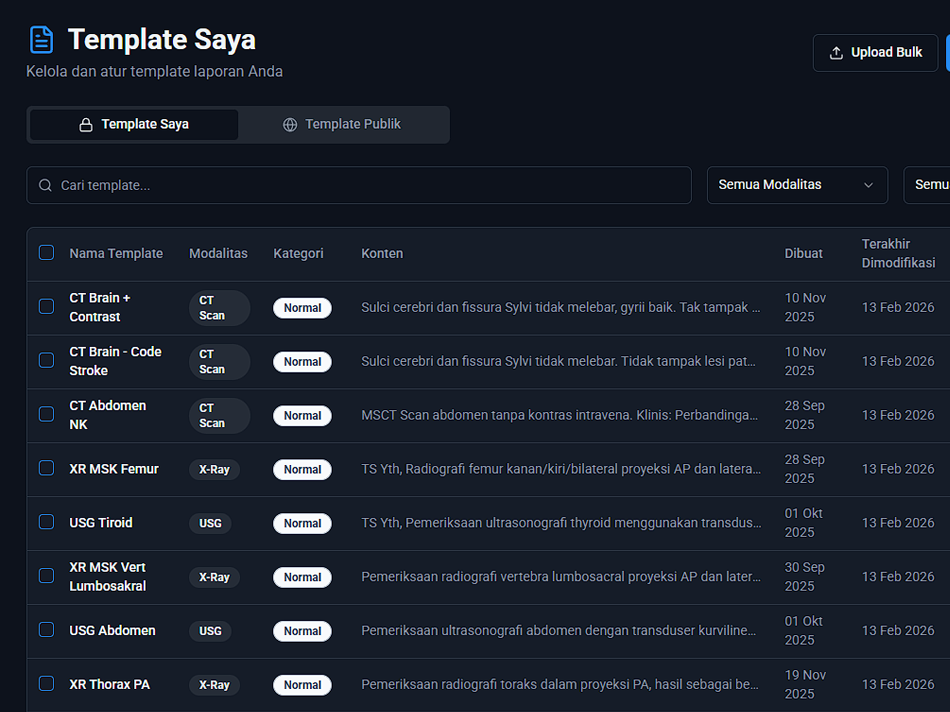The image size is (950, 712).
Task: Focus the Cari template search field
Action: (359, 185)
